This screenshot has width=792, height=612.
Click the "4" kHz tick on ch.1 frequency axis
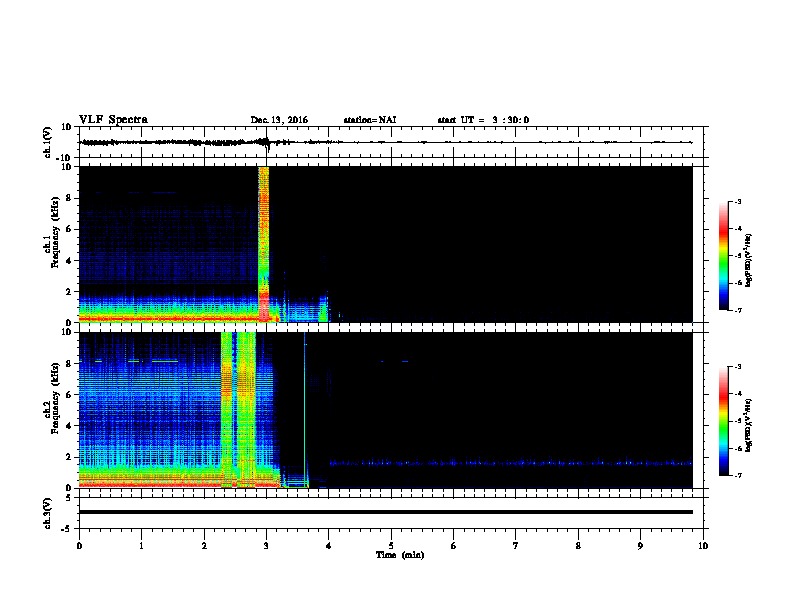tap(69, 261)
